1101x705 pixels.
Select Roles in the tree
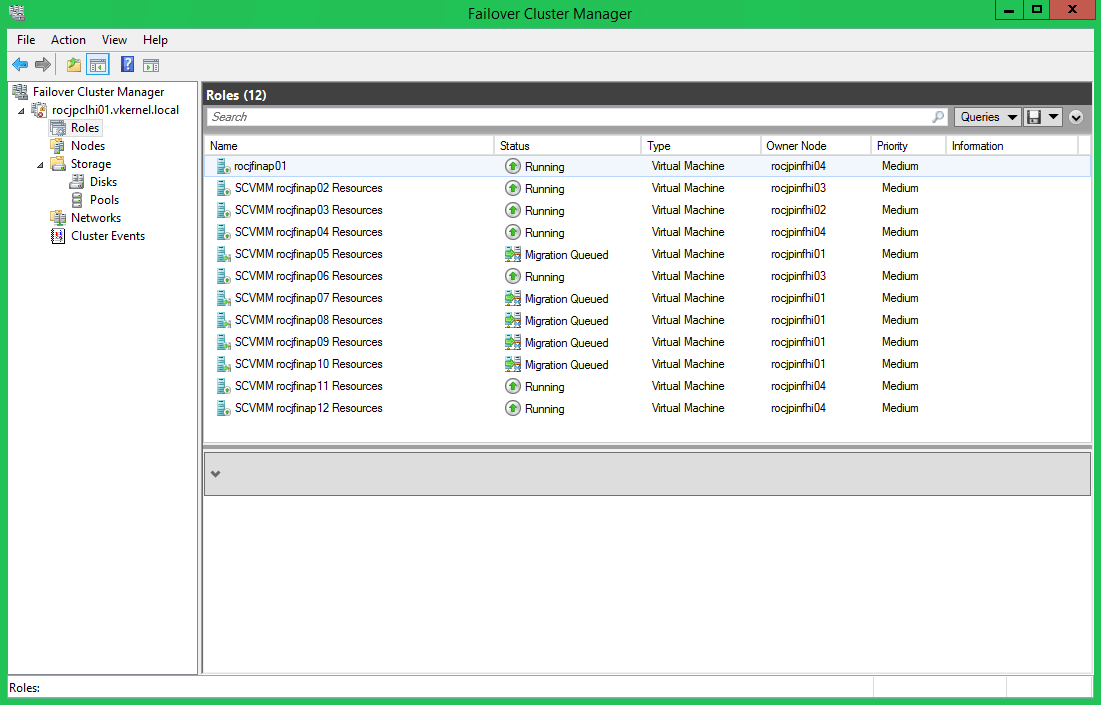point(85,128)
